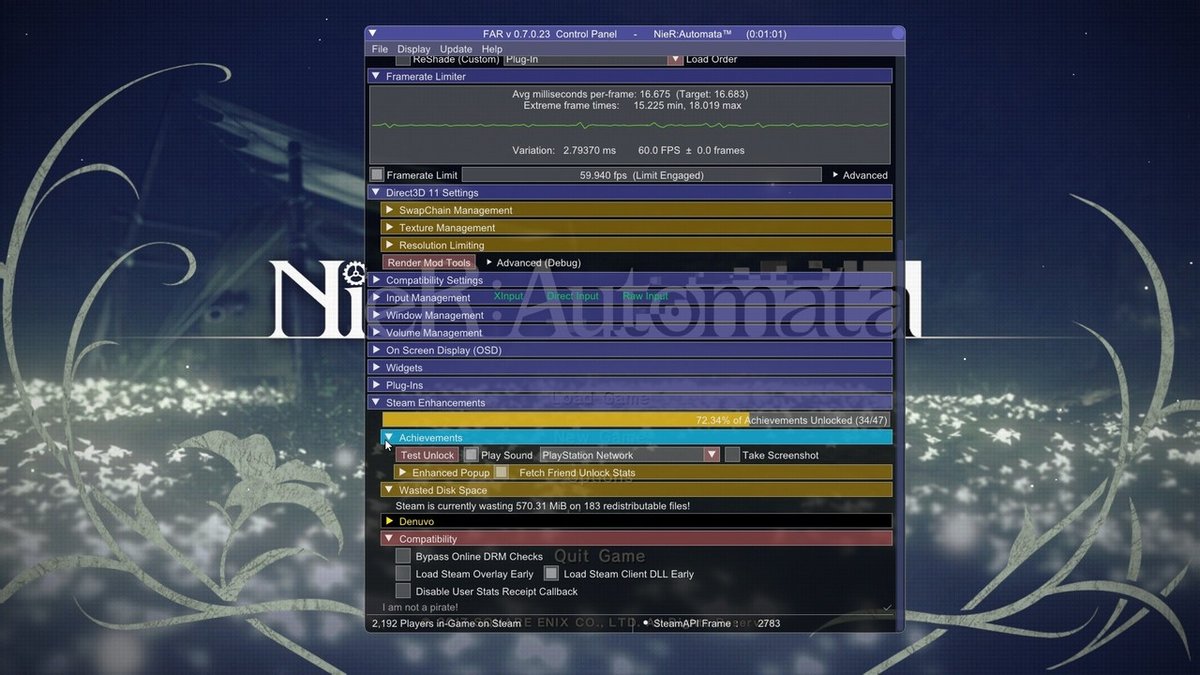The height and width of the screenshot is (675, 1200).
Task: Open the Display menu
Action: point(413,48)
